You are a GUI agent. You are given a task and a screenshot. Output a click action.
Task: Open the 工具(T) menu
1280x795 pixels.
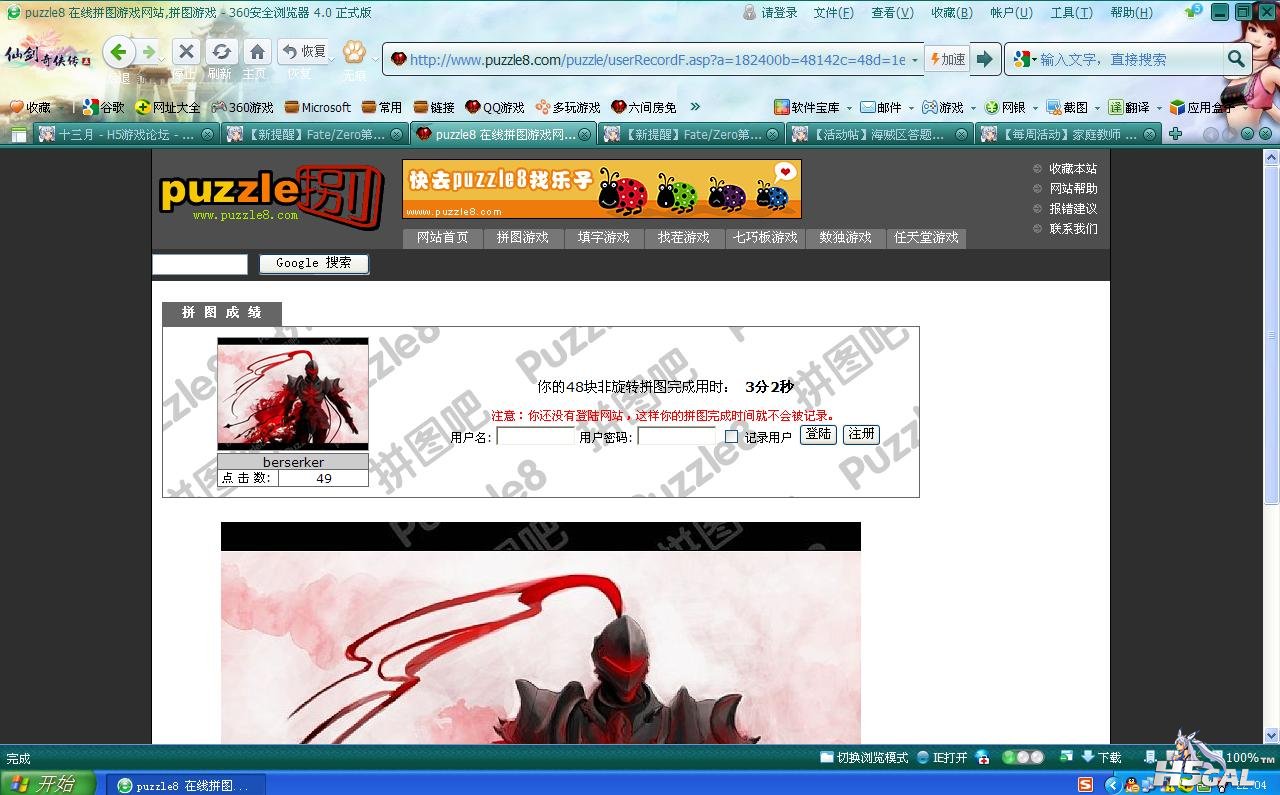(1071, 13)
